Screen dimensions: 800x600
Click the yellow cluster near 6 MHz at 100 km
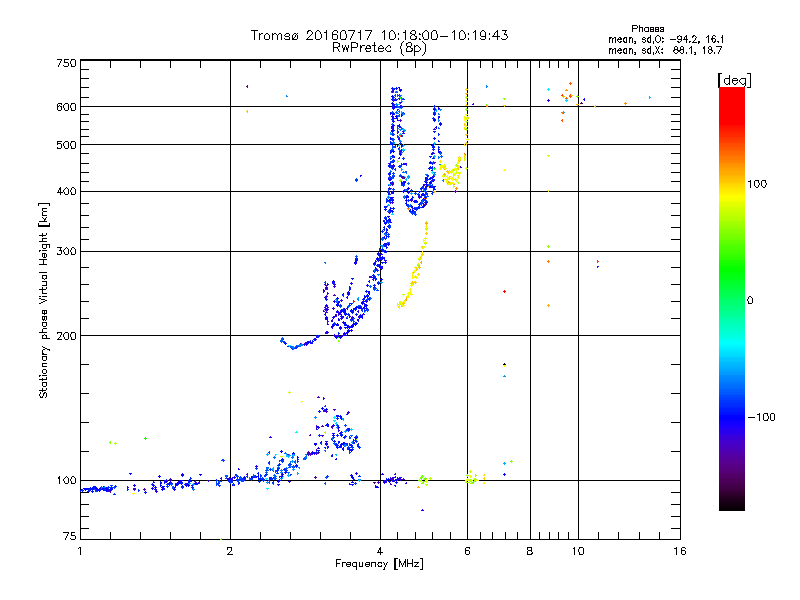tap(472, 479)
